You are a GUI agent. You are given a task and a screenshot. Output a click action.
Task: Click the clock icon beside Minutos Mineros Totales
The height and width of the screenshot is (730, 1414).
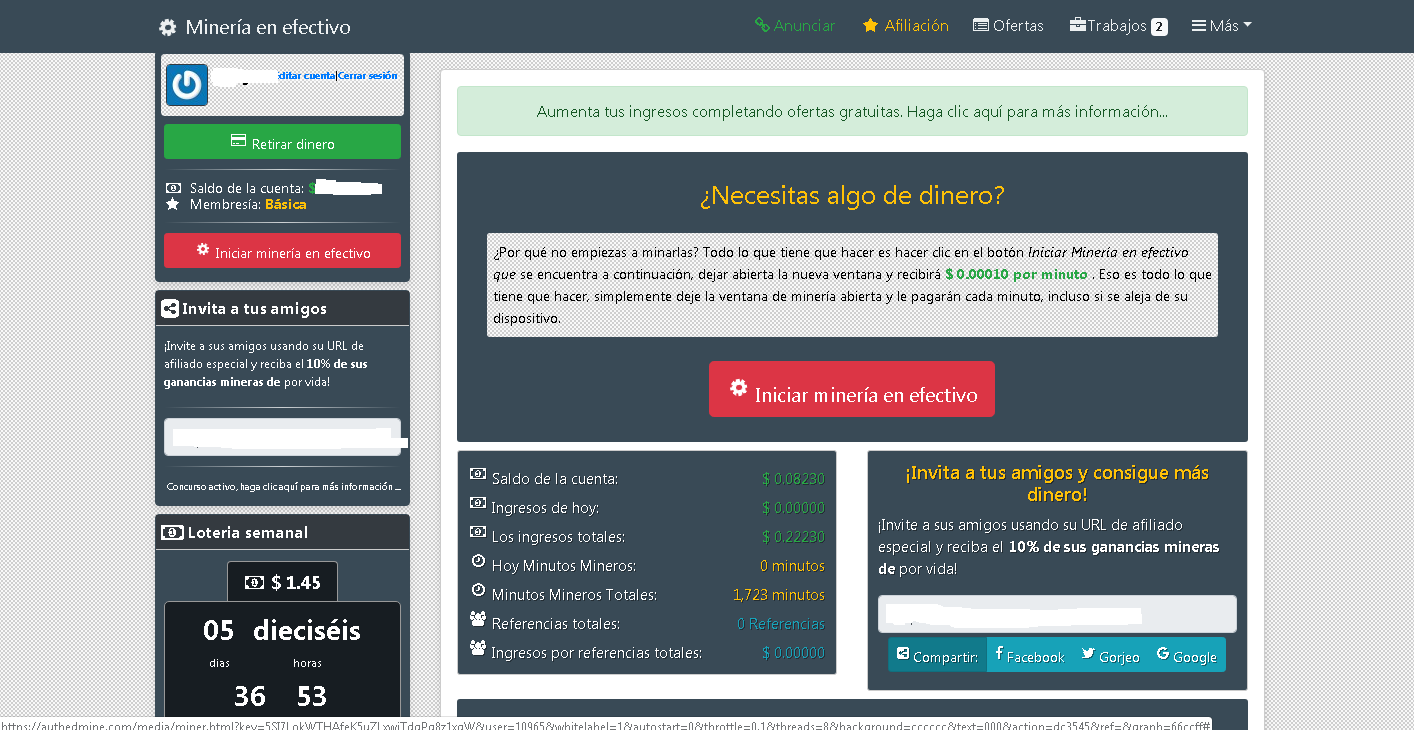pos(478,591)
